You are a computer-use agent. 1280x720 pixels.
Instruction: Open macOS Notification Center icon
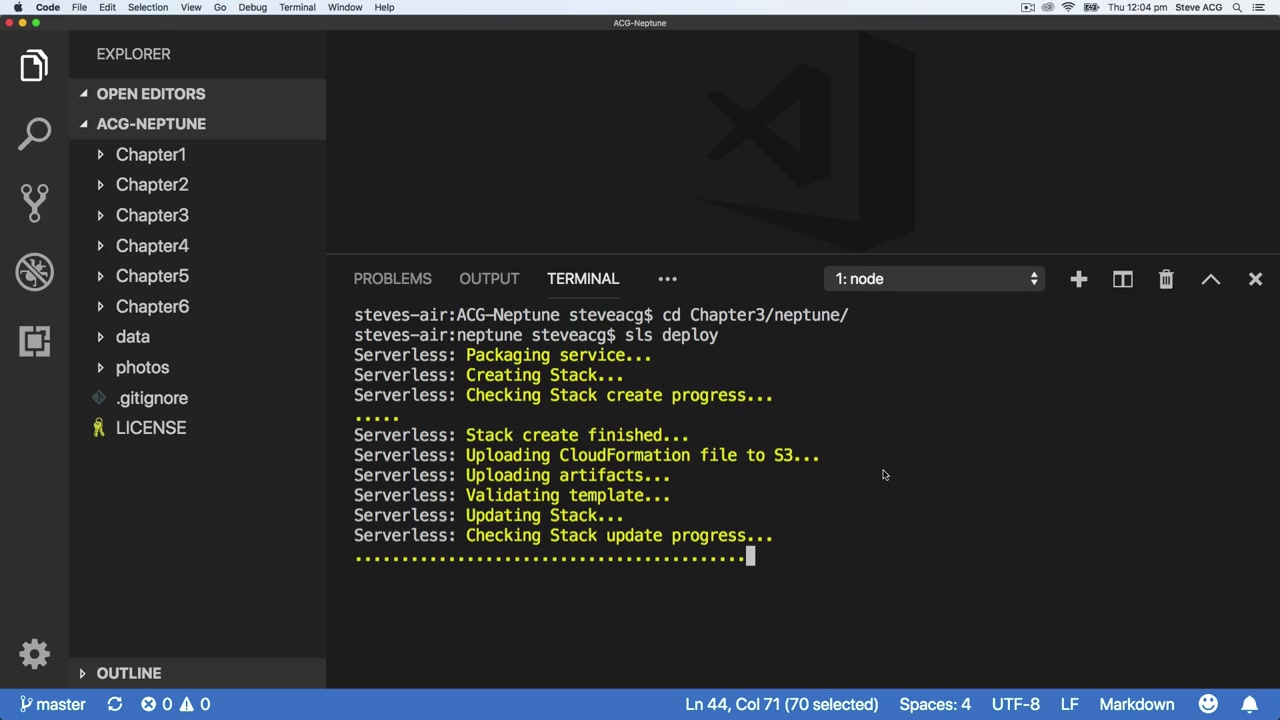[1259, 7]
